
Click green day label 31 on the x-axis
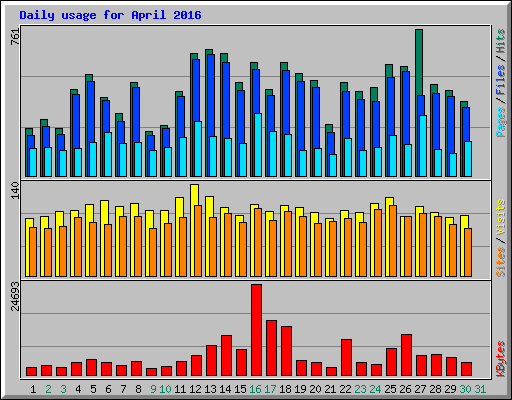[x=480, y=389]
